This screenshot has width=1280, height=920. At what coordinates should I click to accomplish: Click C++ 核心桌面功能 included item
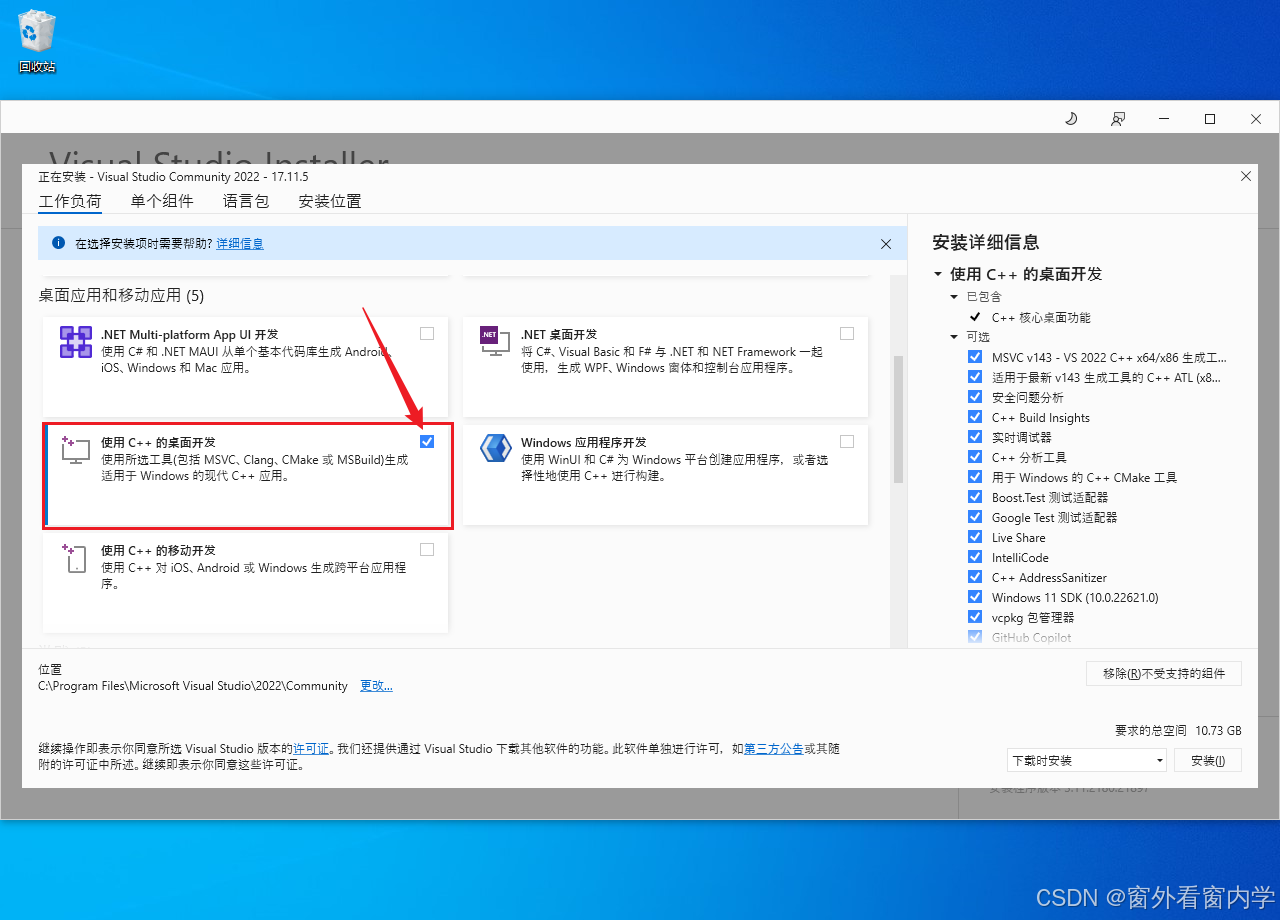click(x=1041, y=317)
